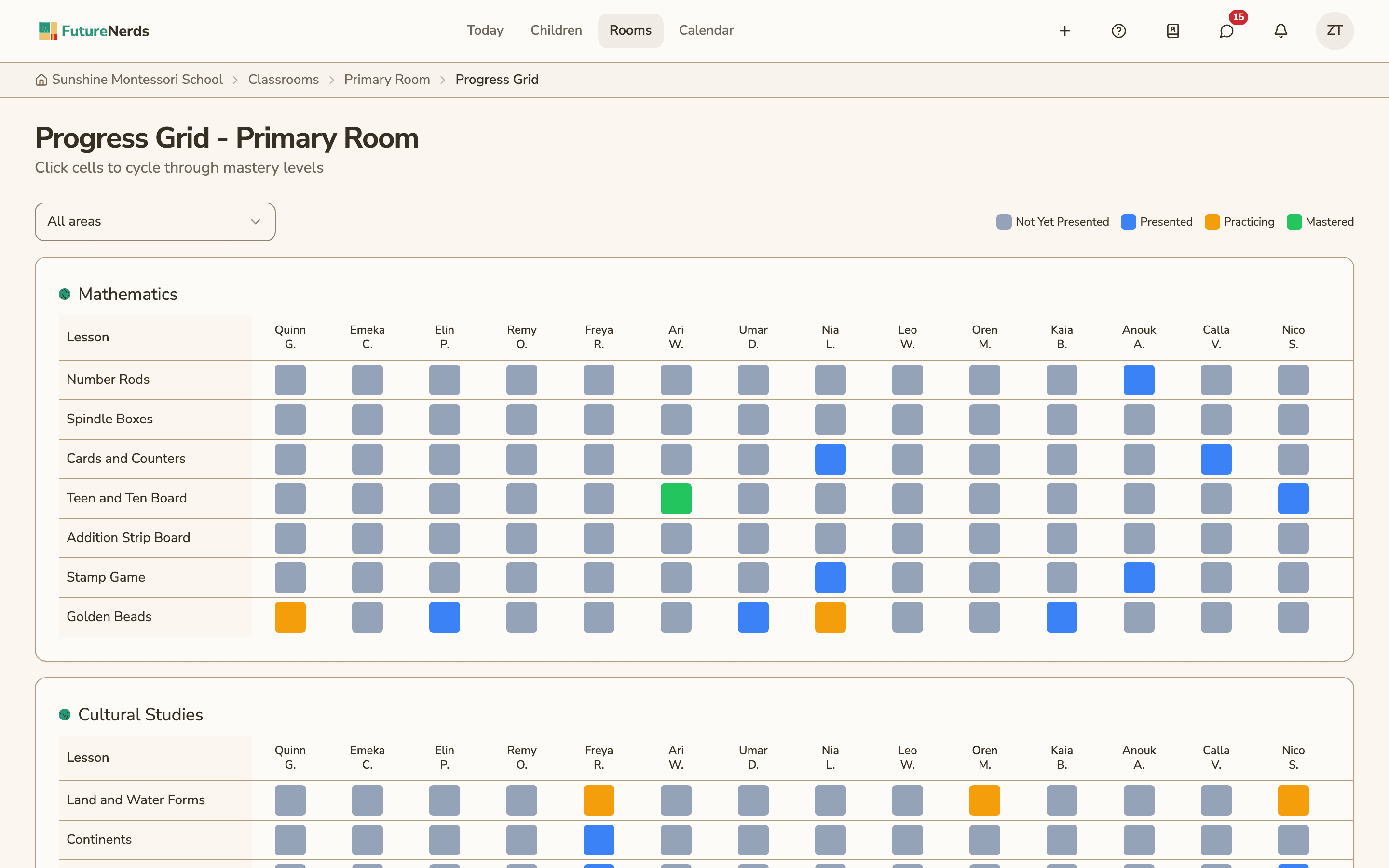This screenshot has width=1389, height=868.
Task: Expand the All areas dropdown
Action: click(155, 222)
